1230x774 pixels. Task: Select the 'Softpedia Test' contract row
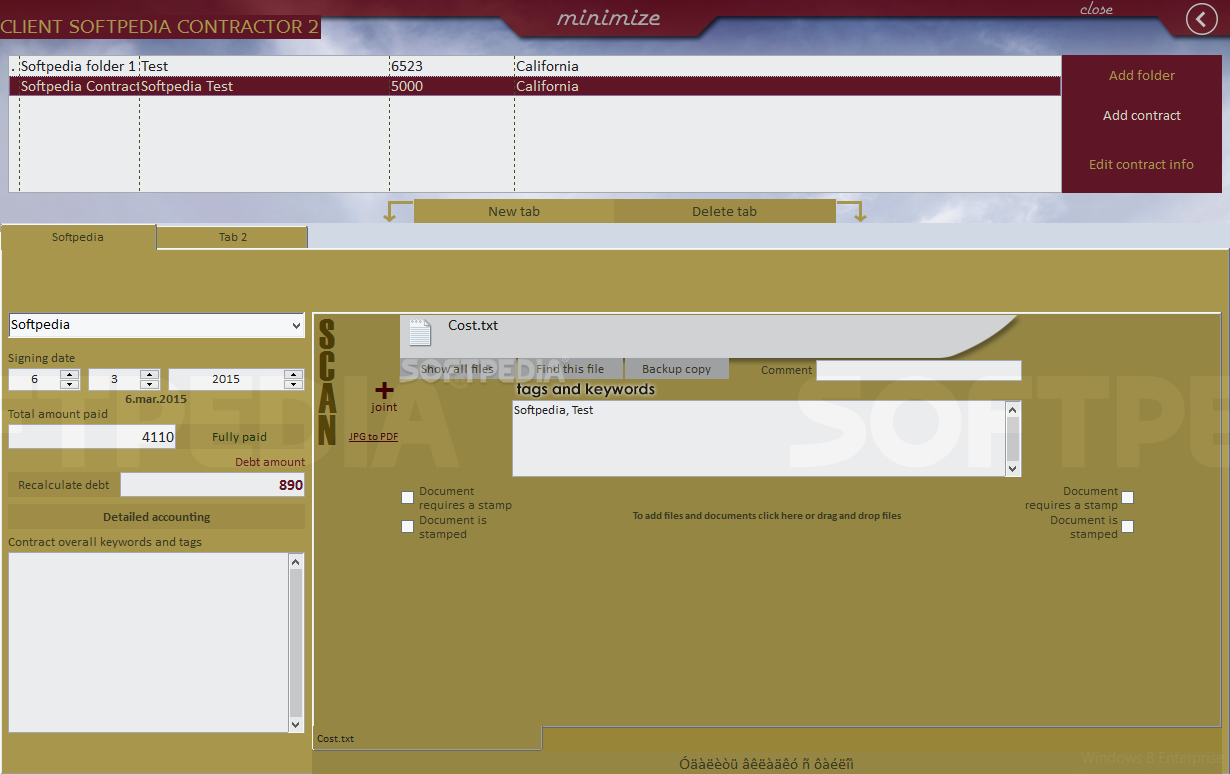pyautogui.click(x=535, y=86)
